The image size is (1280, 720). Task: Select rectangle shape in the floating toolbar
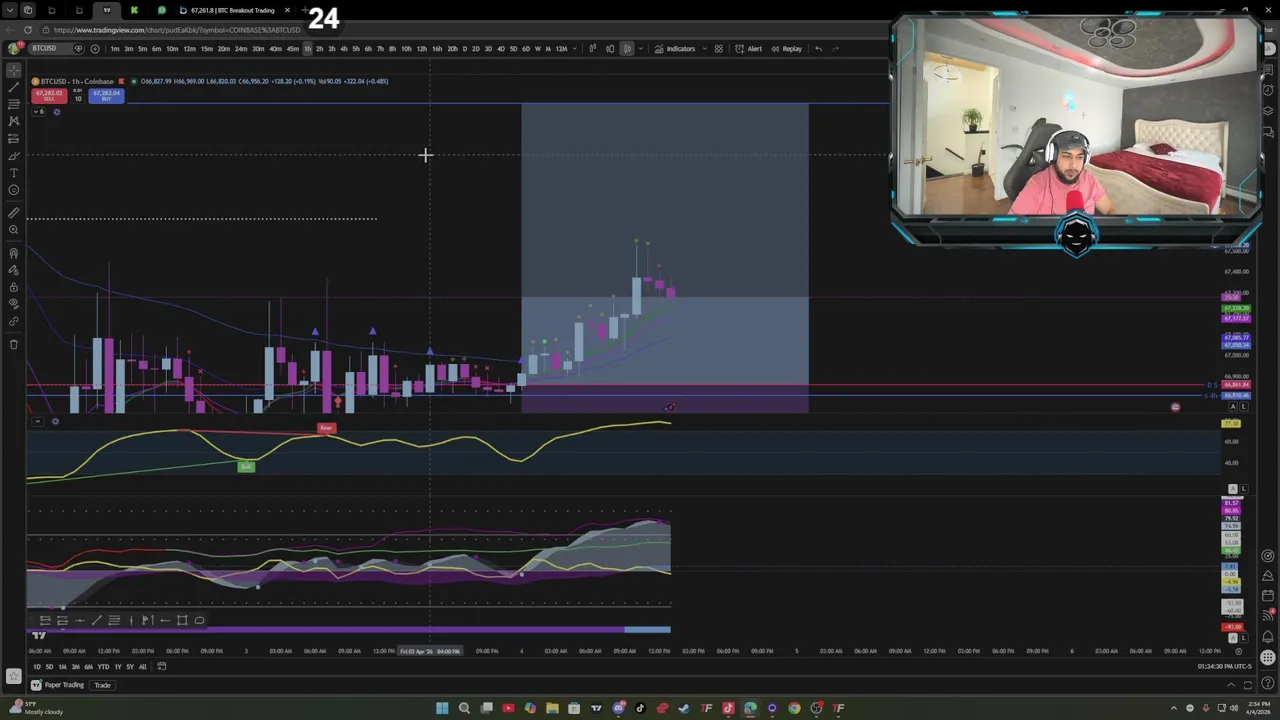click(182, 620)
